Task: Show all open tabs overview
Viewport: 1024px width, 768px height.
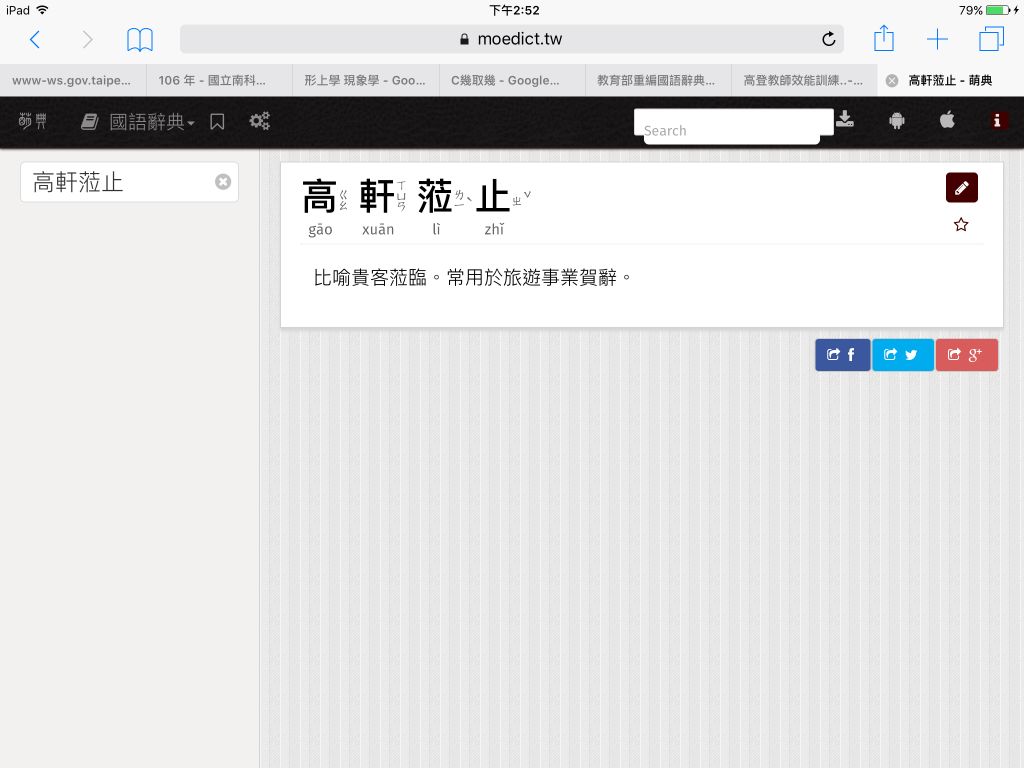Action: pos(991,40)
